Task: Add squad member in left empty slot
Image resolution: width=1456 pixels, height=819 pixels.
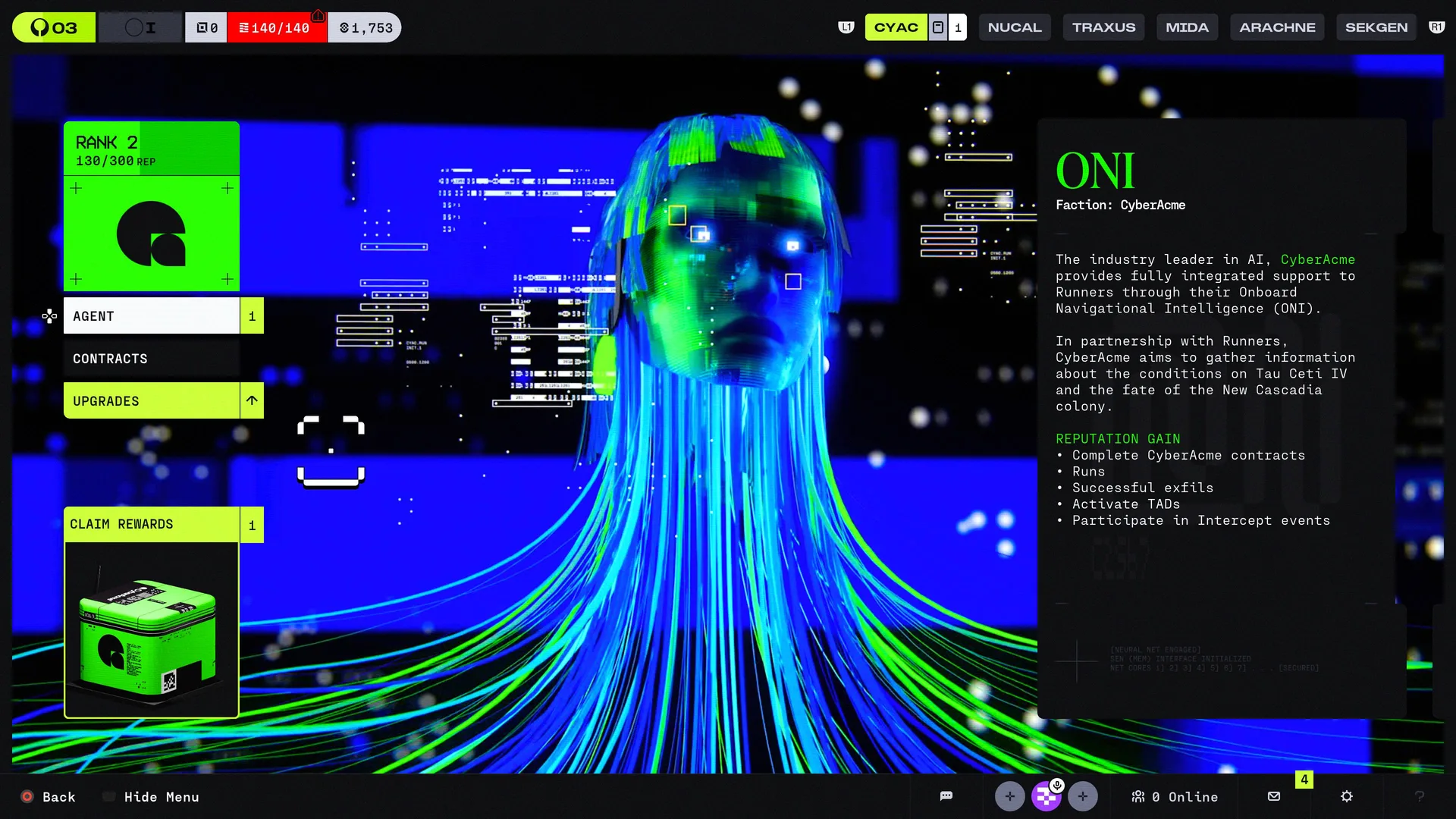Action: [x=1009, y=796]
